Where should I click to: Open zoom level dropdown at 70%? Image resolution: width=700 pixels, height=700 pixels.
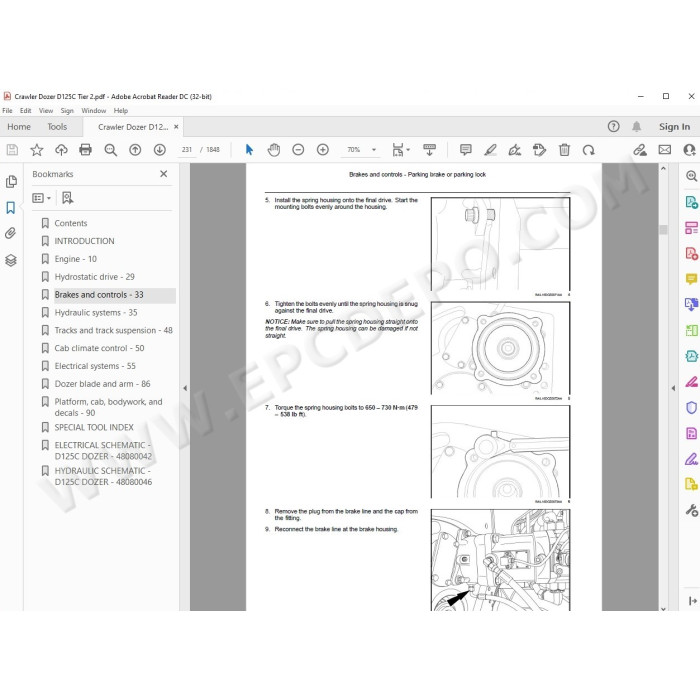pos(374,150)
